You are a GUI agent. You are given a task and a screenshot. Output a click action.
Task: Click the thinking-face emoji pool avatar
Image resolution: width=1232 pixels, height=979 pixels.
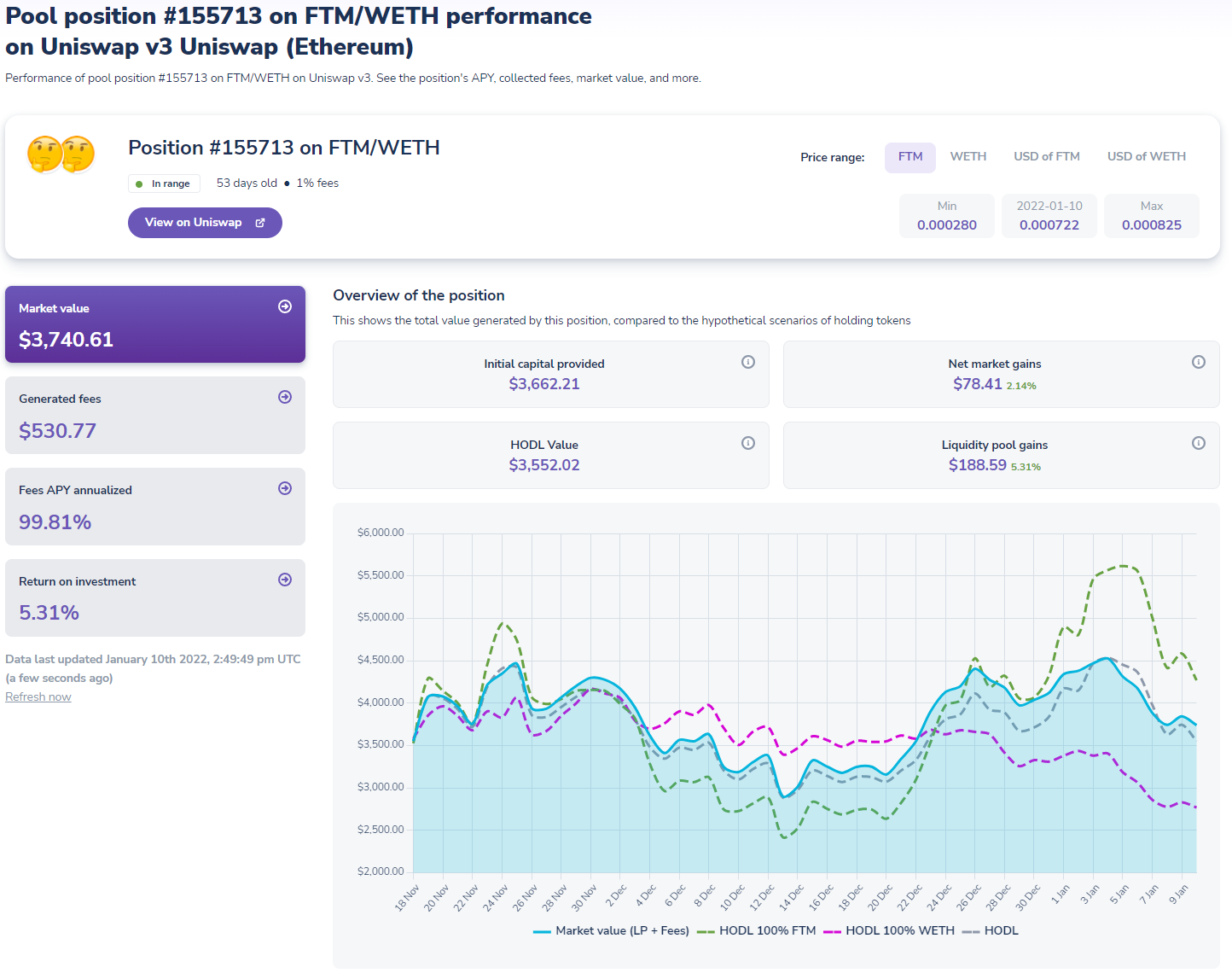(x=61, y=154)
